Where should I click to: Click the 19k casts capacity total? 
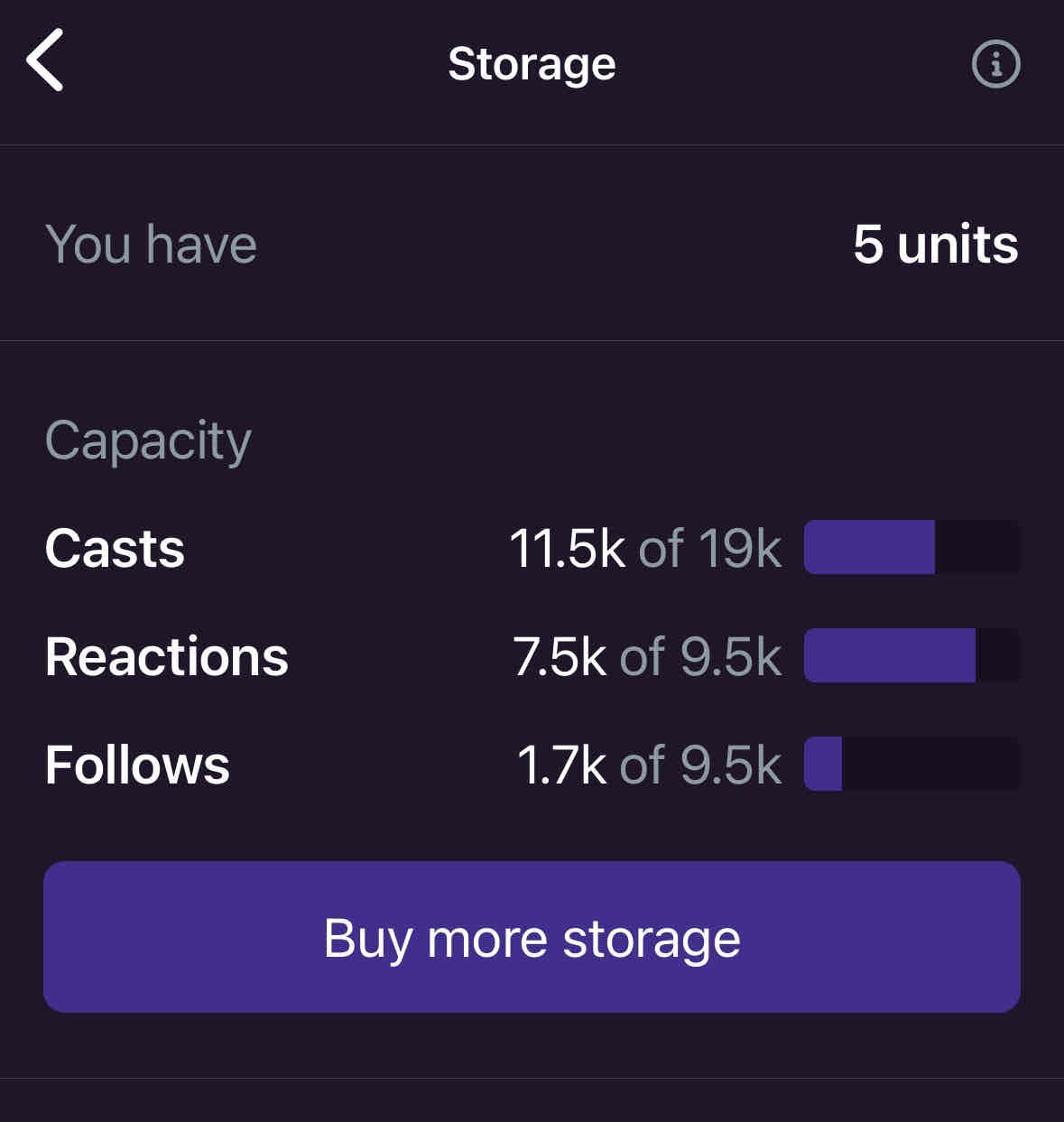click(739, 548)
